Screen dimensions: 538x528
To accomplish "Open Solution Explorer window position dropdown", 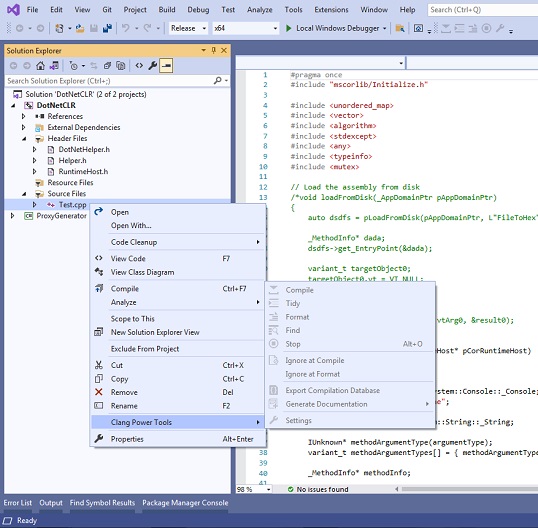I will coord(203,51).
